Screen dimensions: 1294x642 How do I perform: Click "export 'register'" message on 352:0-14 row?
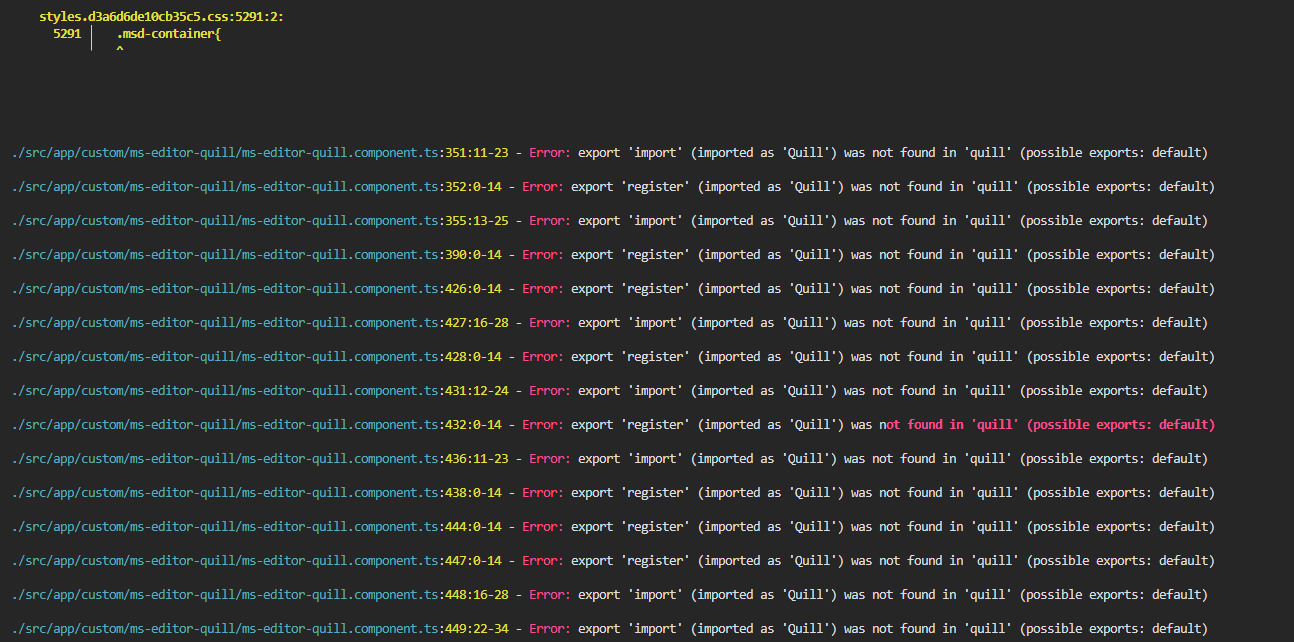pyautogui.click(x=632, y=187)
